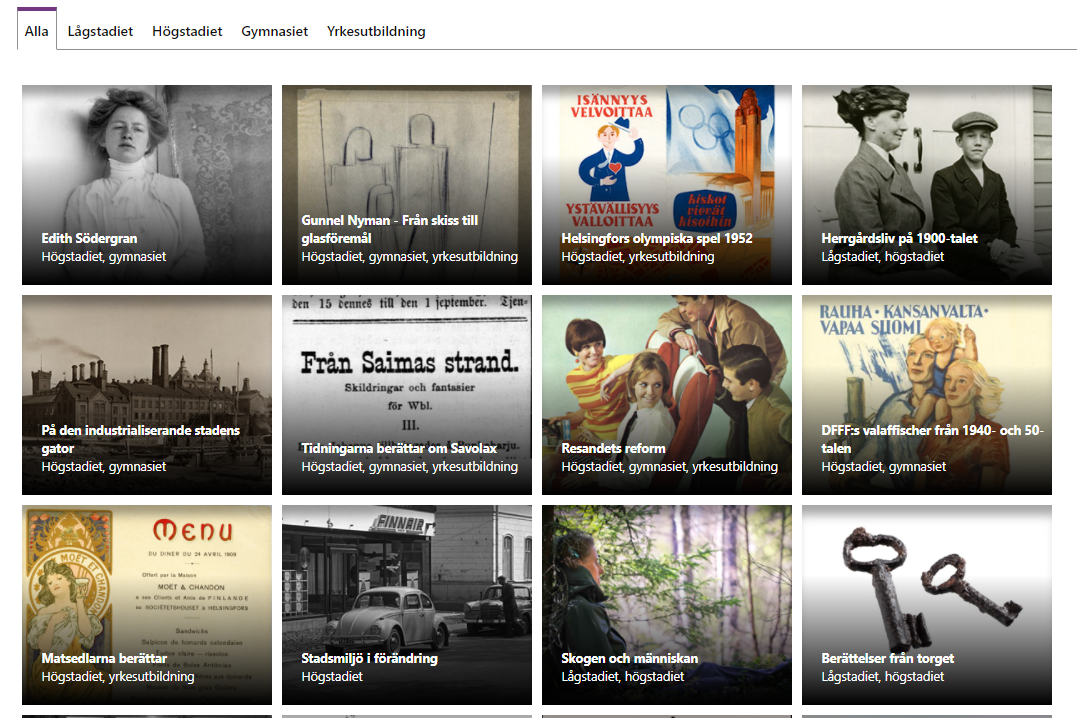Click the title 'Matsedlarna berättar'
The image size is (1077, 718).
pos(104,658)
